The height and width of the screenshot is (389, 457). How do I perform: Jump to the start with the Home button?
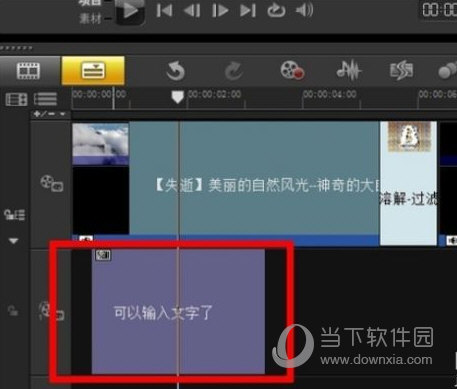(x=165, y=10)
